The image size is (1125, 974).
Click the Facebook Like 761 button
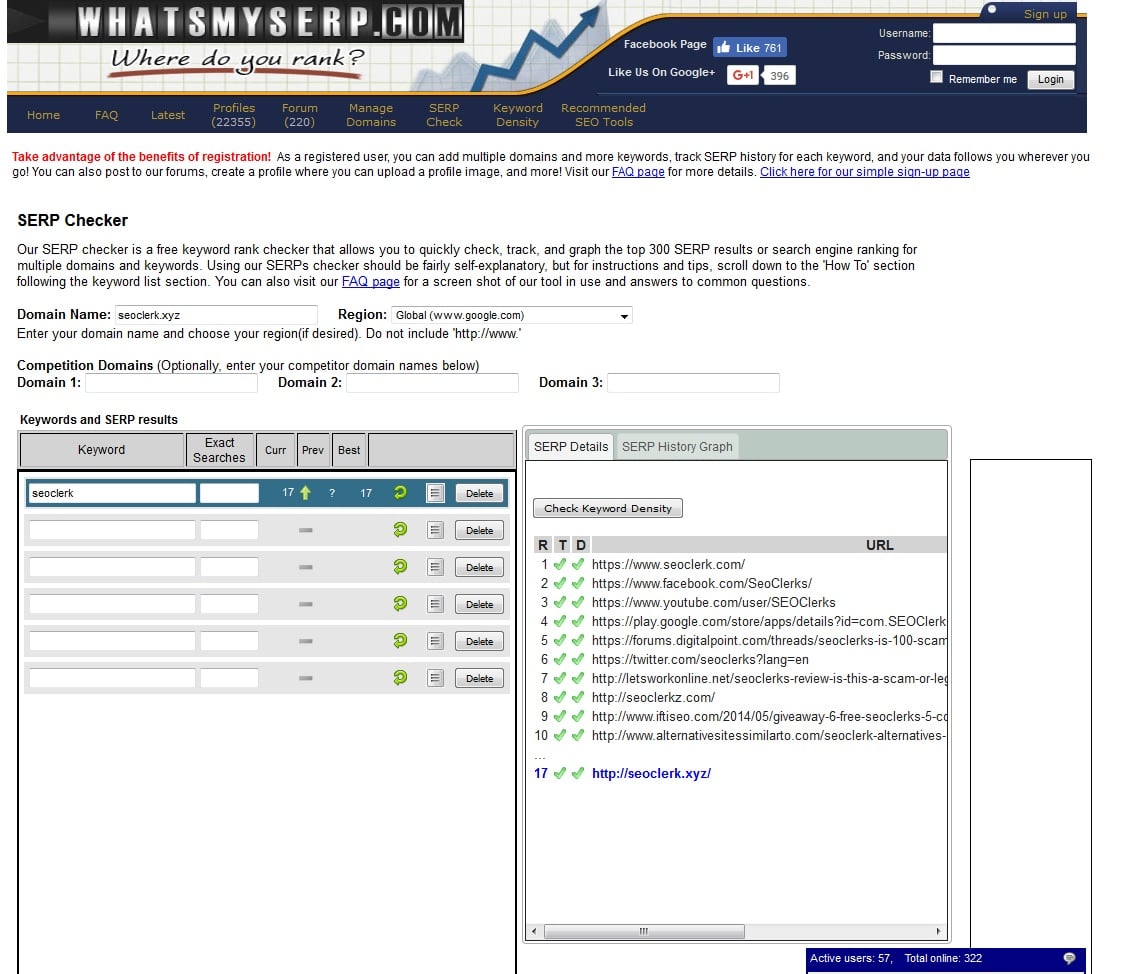[x=749, y=47]
